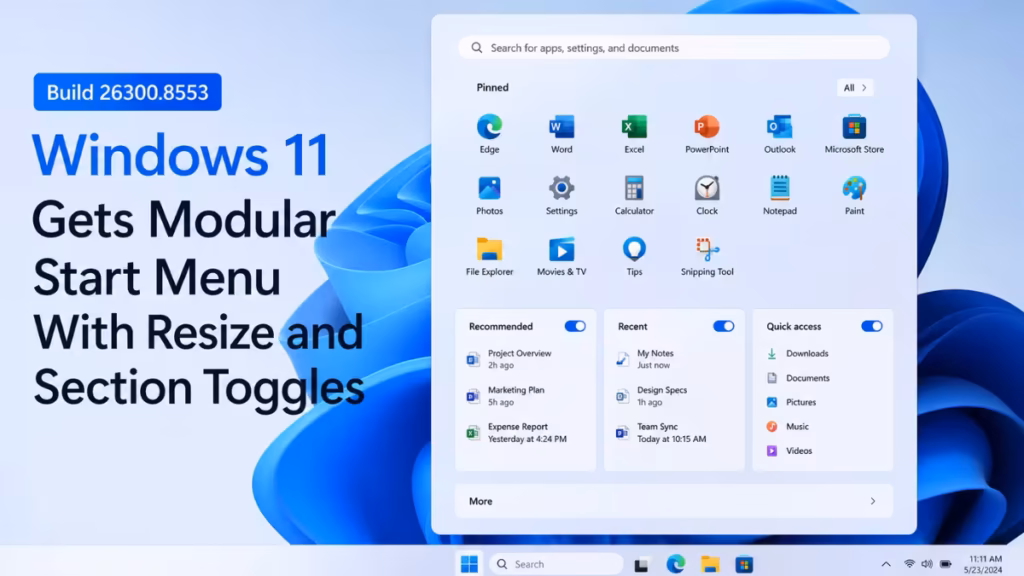
Task: Launch the Calculator app
Action: click(x=634, y=195)
